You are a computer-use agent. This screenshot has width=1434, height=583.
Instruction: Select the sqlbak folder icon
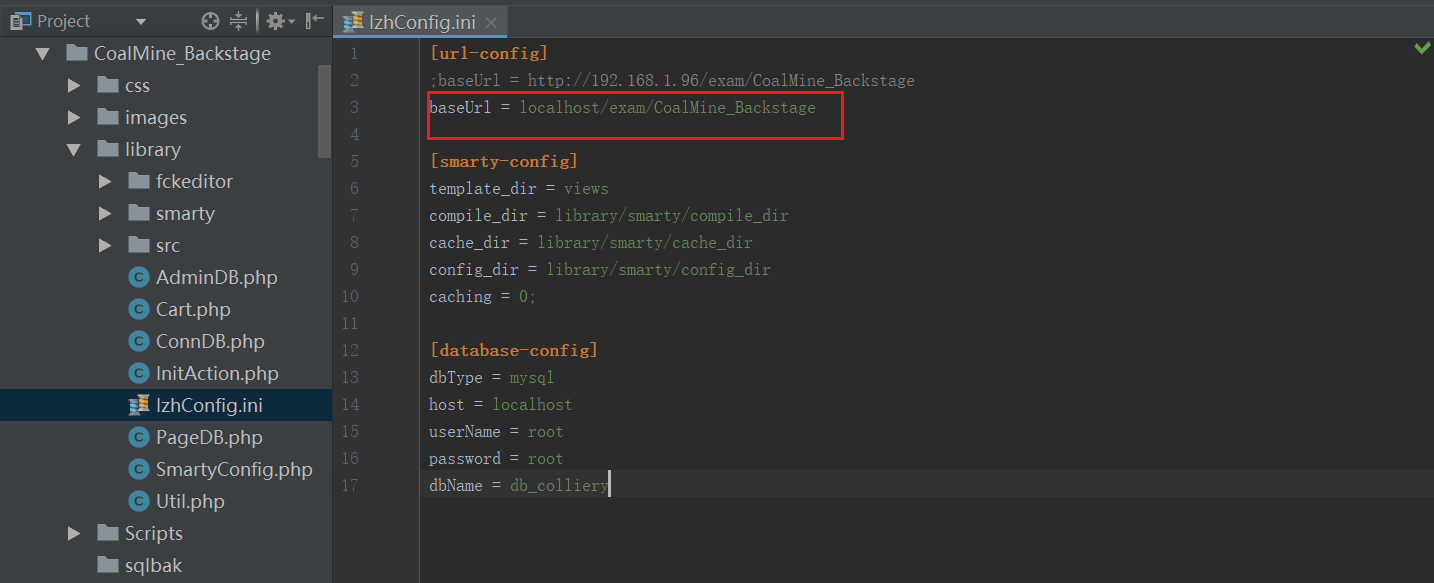pyautogui.click(x=108, y=565)
